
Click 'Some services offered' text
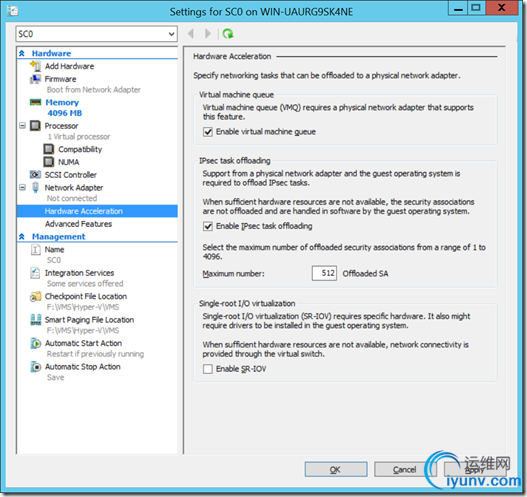click(x=85, y=284)
